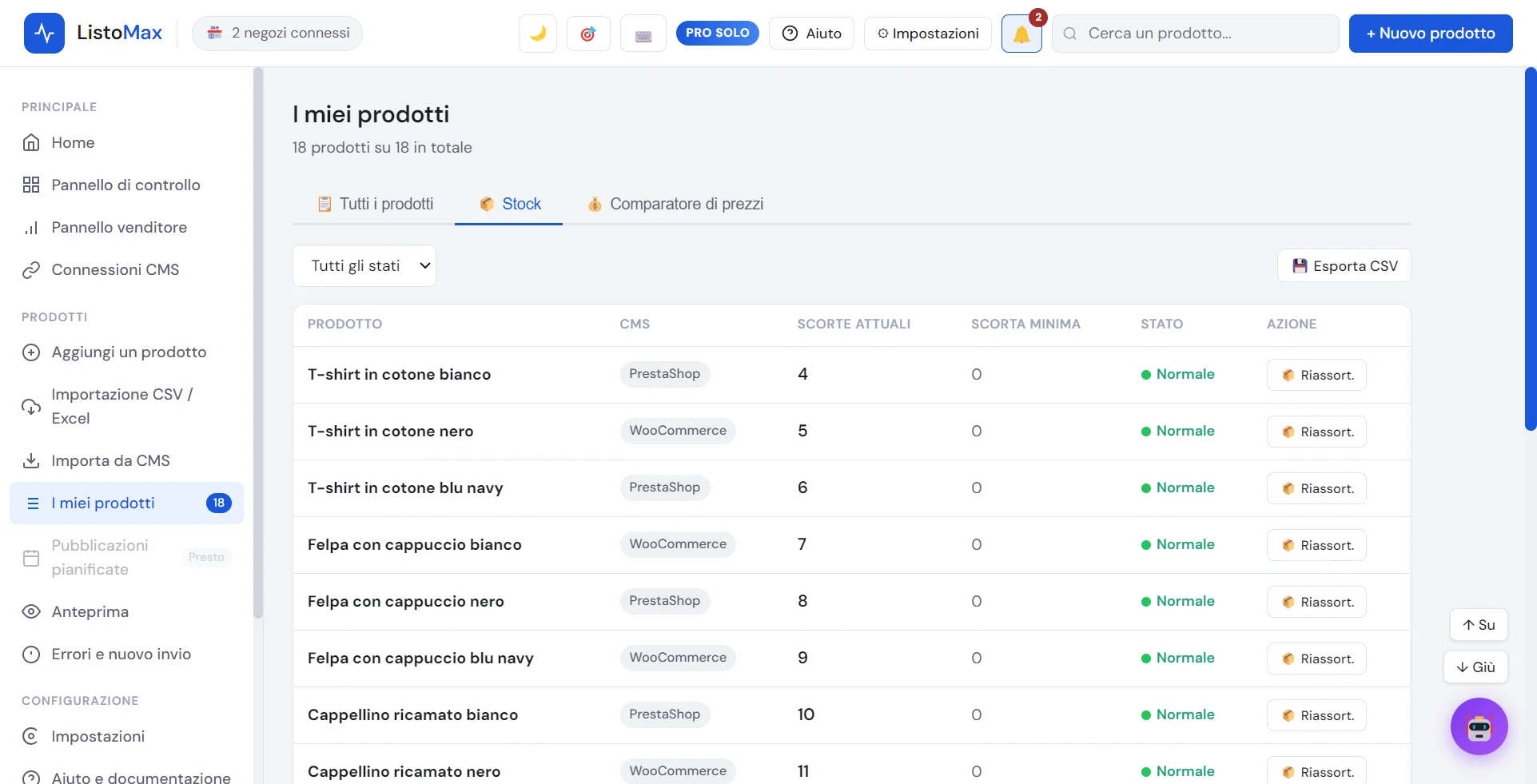Screen dimensions: 1537x784
Task: Click the ListoMax logo icon
Action: [44, 33]
